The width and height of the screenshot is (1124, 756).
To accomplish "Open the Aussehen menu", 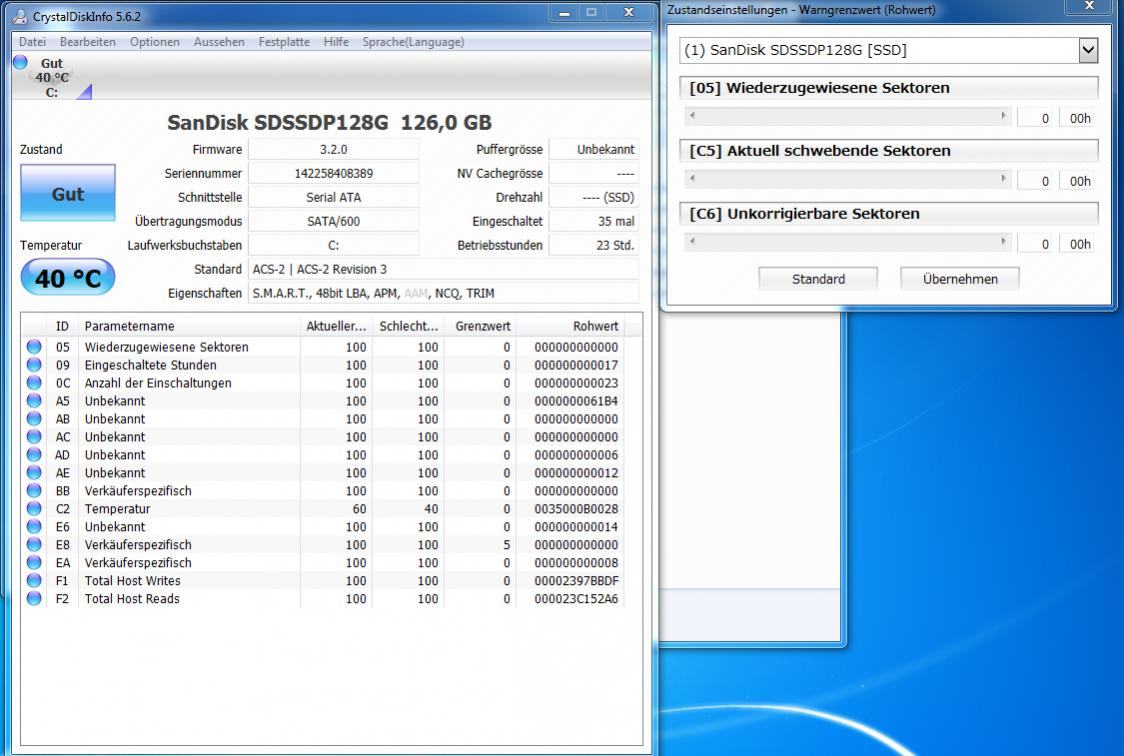I will [219, 42].
